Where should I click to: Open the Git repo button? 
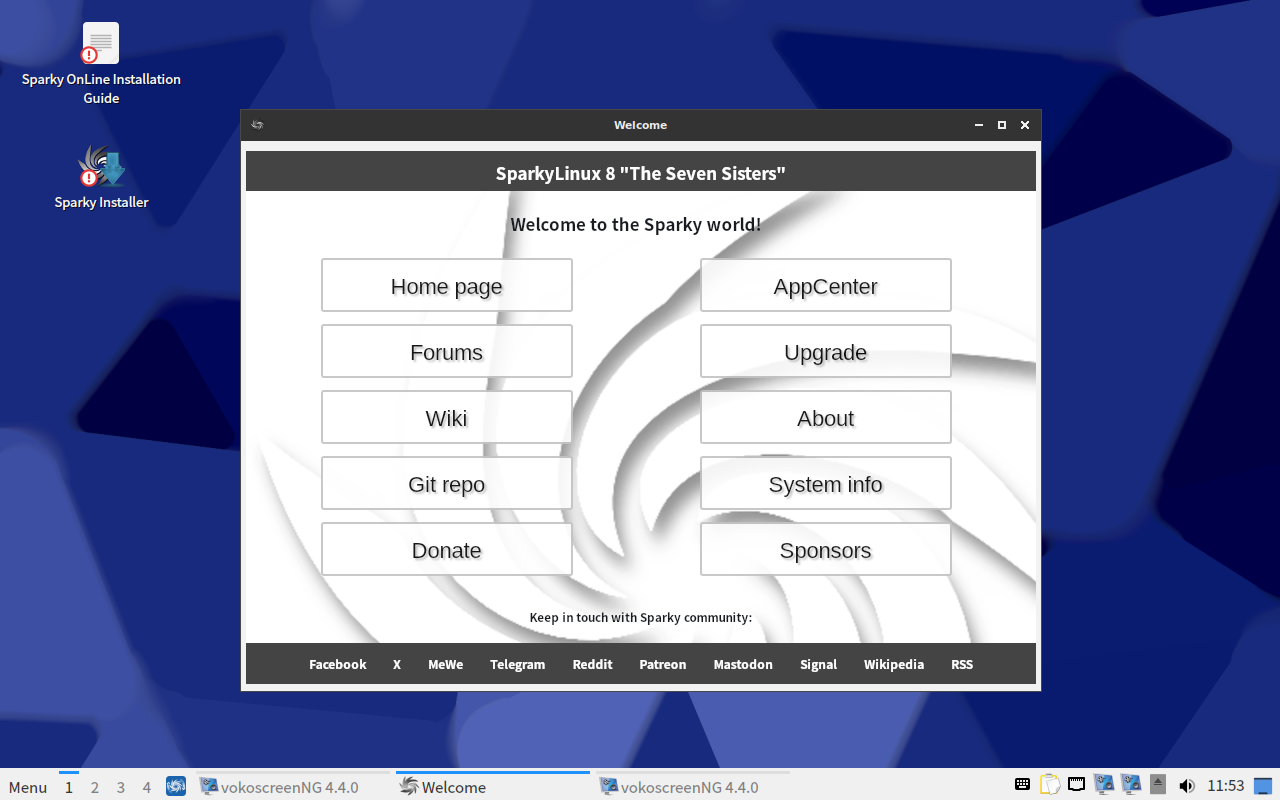447,484
